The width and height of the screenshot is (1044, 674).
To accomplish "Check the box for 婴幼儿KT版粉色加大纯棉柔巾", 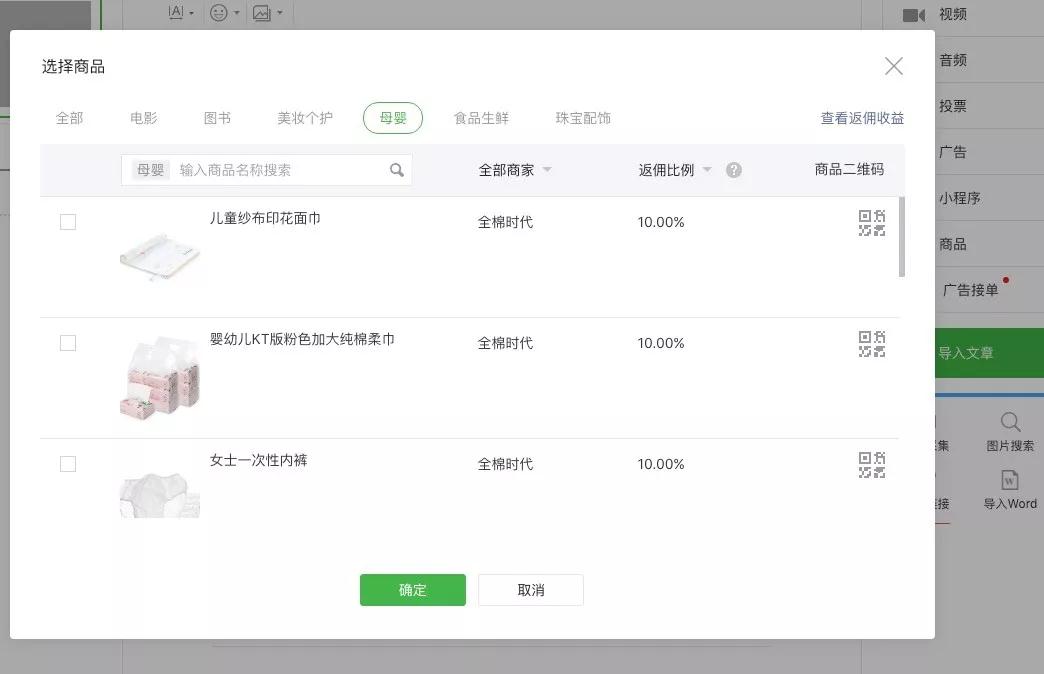I will [68, 343].
